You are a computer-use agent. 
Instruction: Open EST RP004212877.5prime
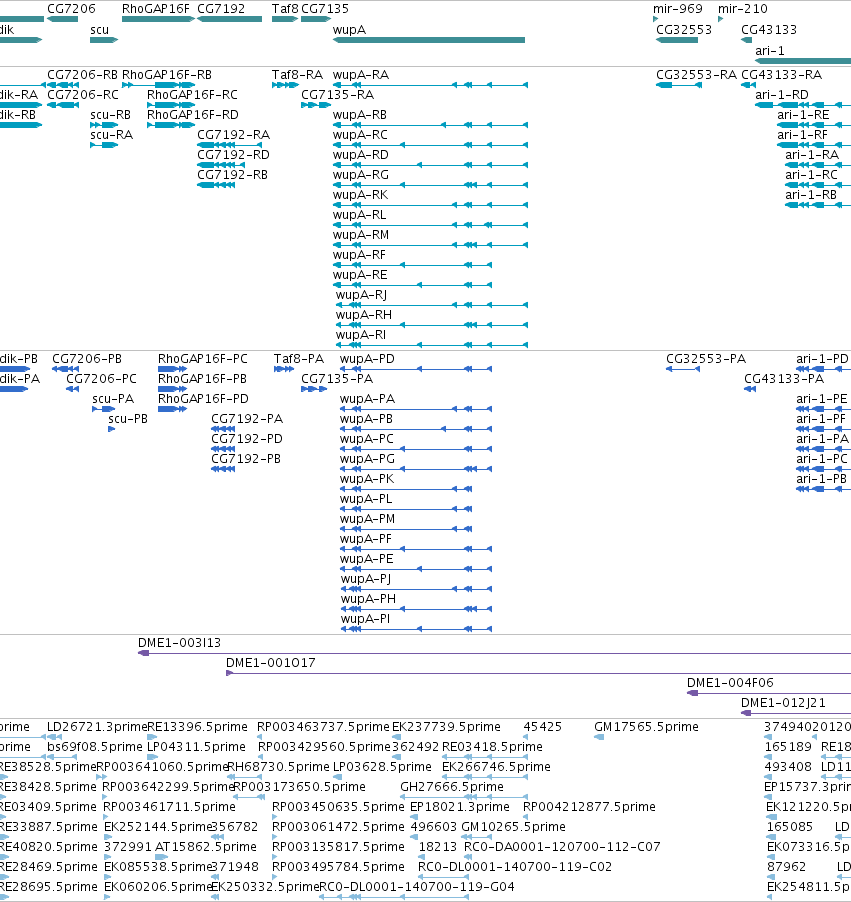(x=589, y=807)
